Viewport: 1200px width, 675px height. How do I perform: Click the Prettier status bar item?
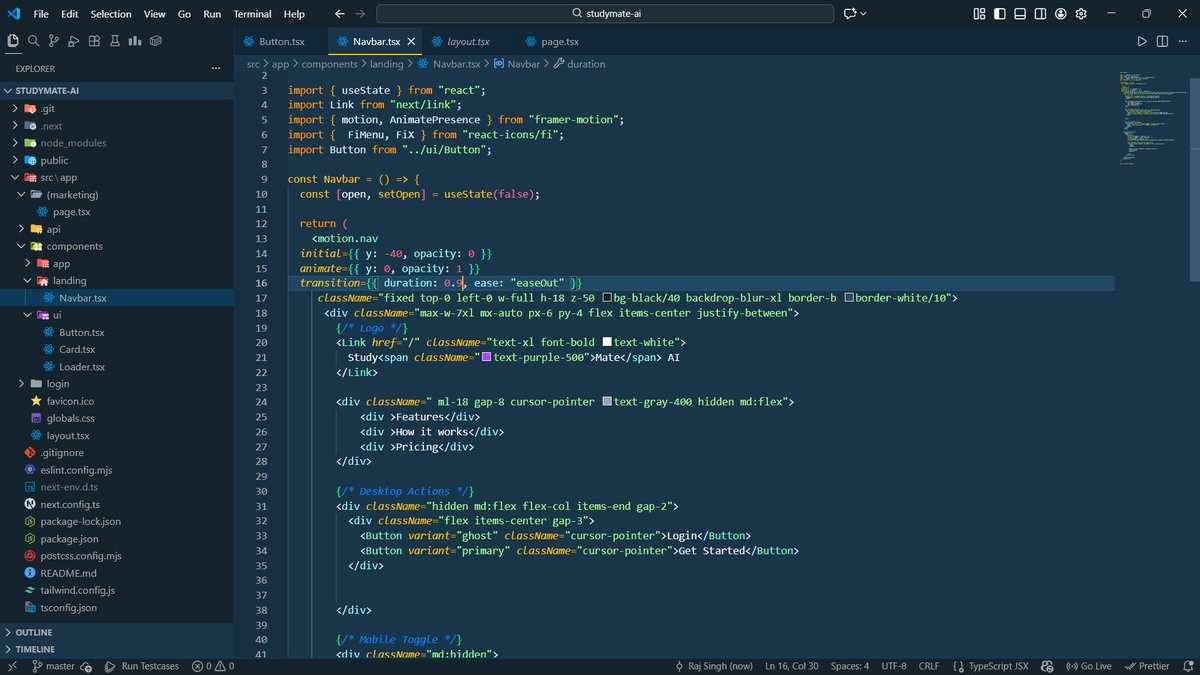(1147, 666)
